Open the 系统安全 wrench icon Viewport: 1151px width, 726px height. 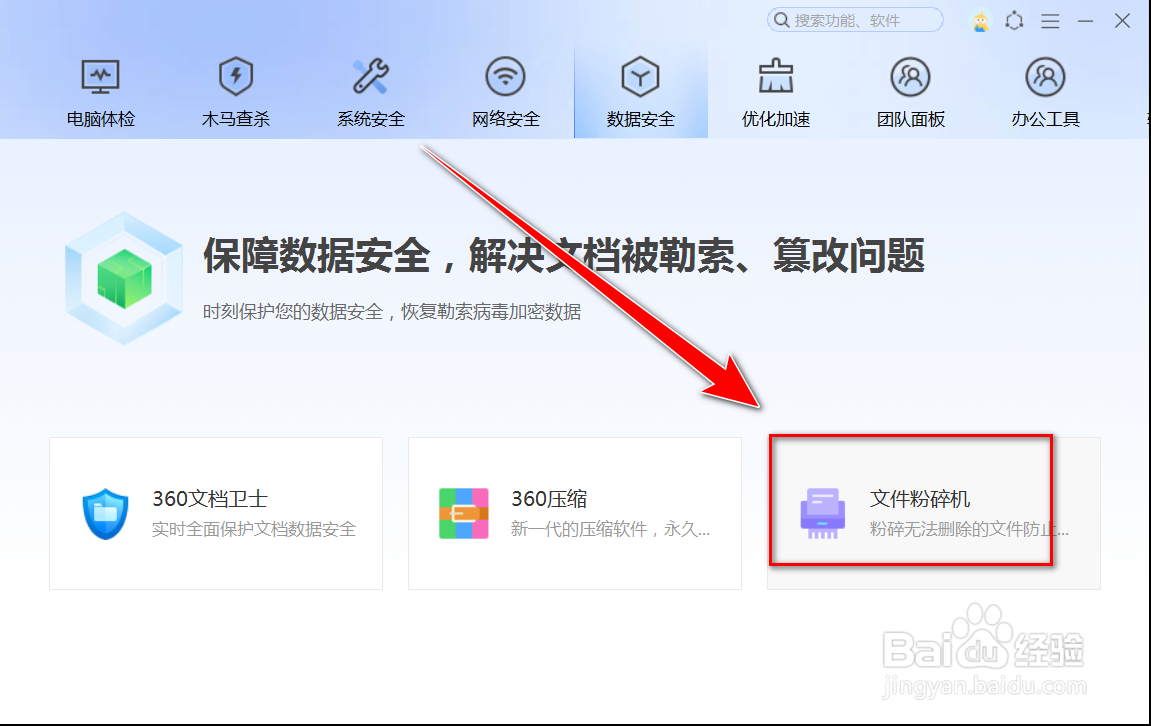(x=371, y=76)
